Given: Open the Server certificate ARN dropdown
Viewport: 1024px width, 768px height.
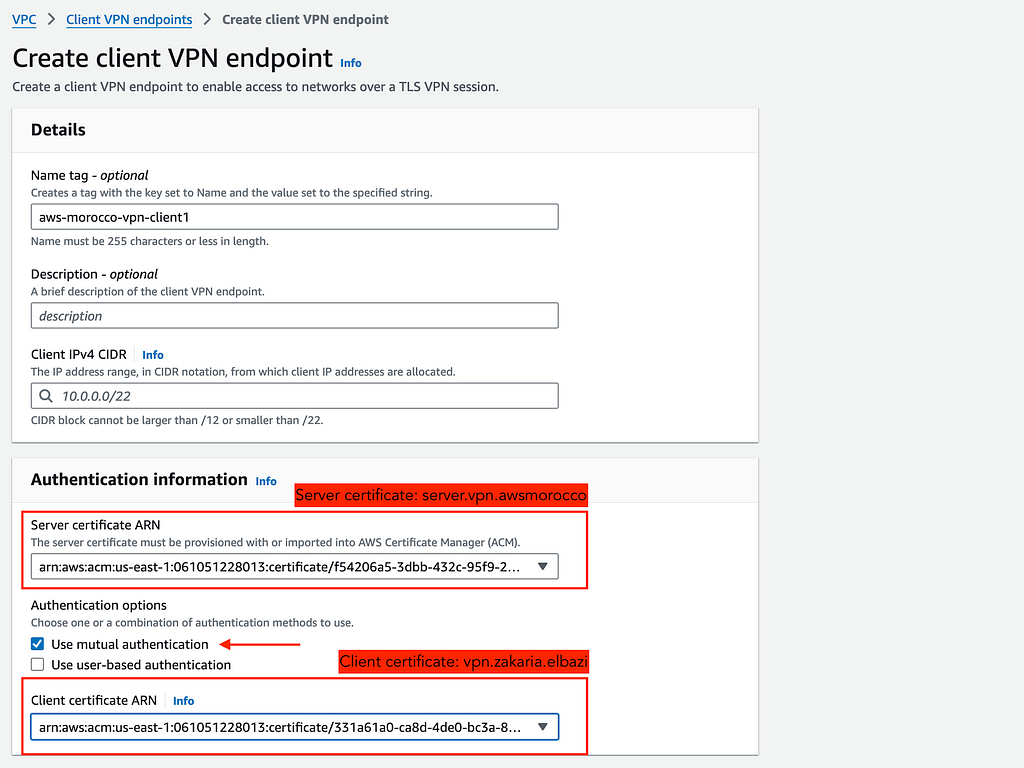Looking at the screenshot, I should [295, 566].
